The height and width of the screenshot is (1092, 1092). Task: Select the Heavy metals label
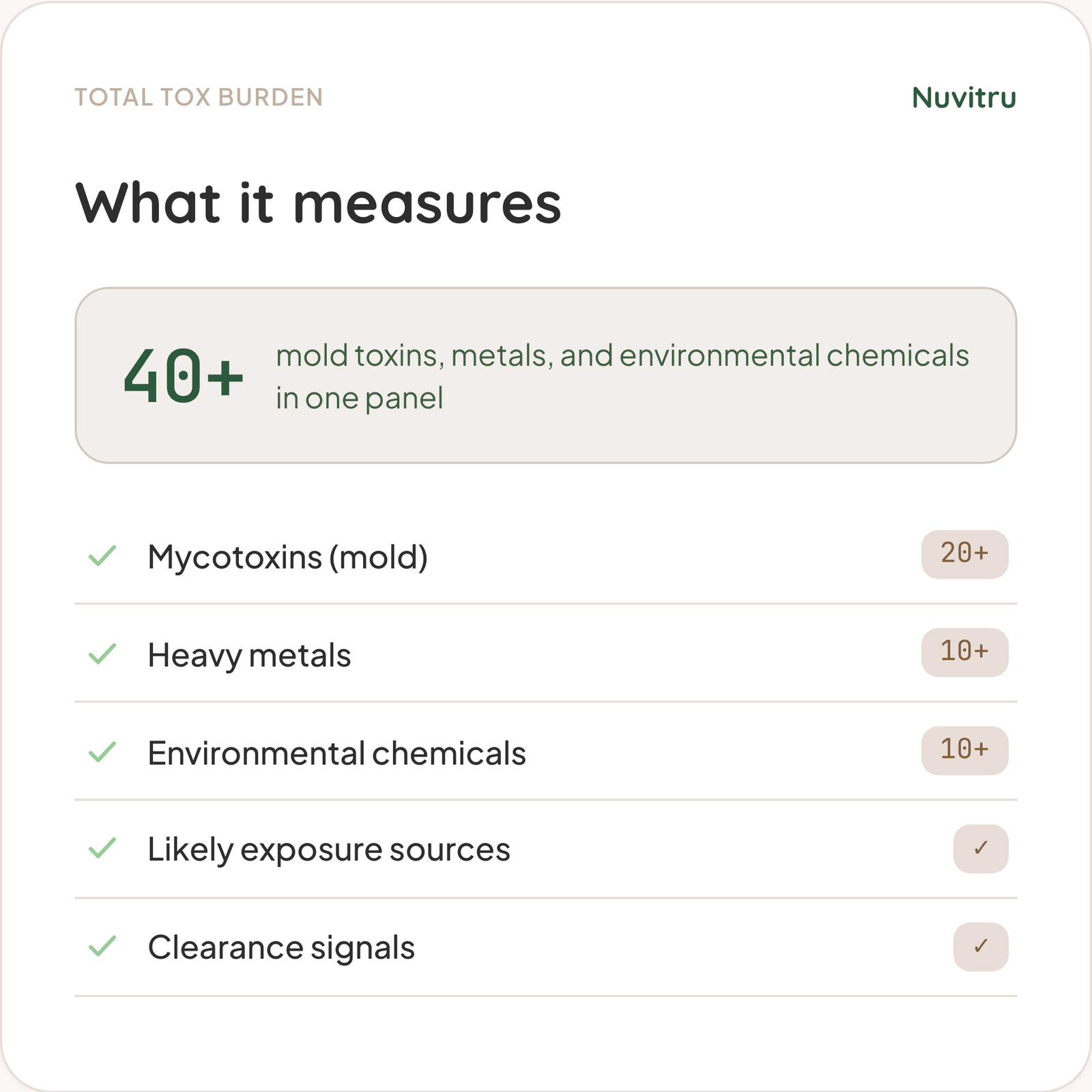[x=249, y=655]
